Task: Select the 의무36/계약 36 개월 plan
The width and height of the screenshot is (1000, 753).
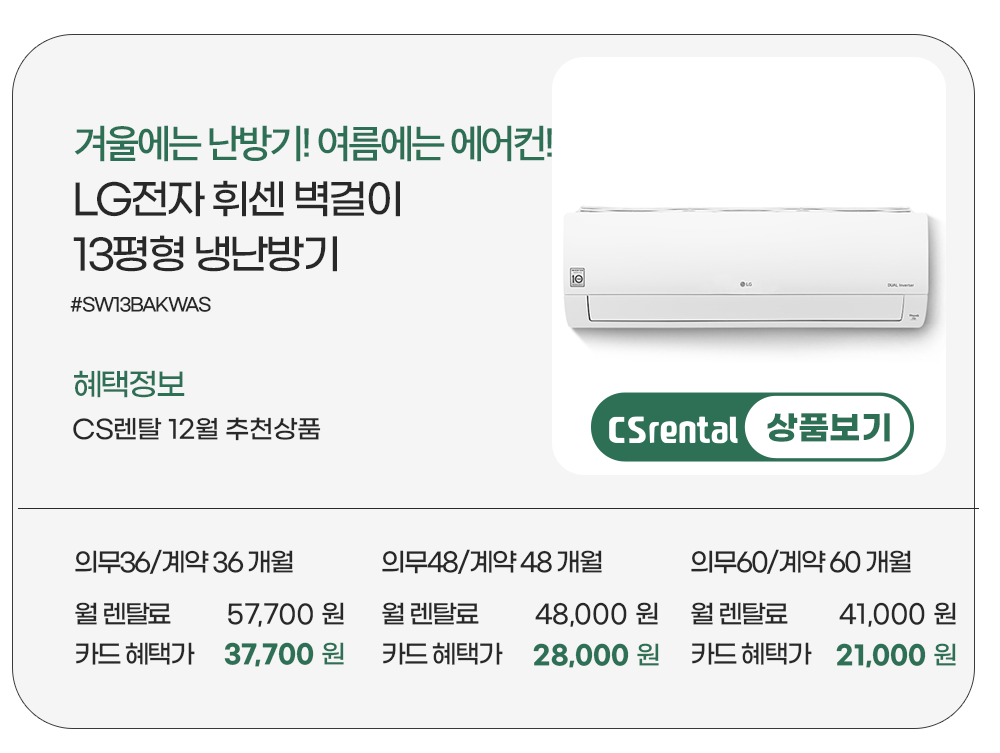Action: point(183,562)
